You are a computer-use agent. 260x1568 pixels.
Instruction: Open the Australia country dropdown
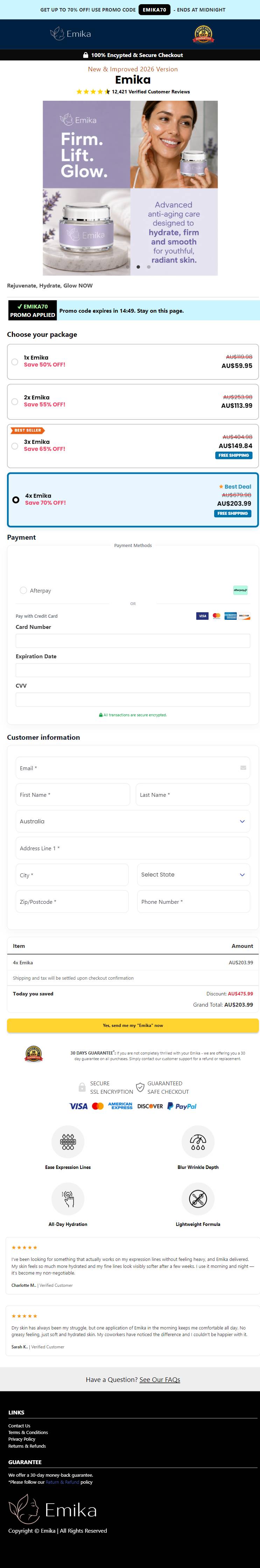pos(133,821)
